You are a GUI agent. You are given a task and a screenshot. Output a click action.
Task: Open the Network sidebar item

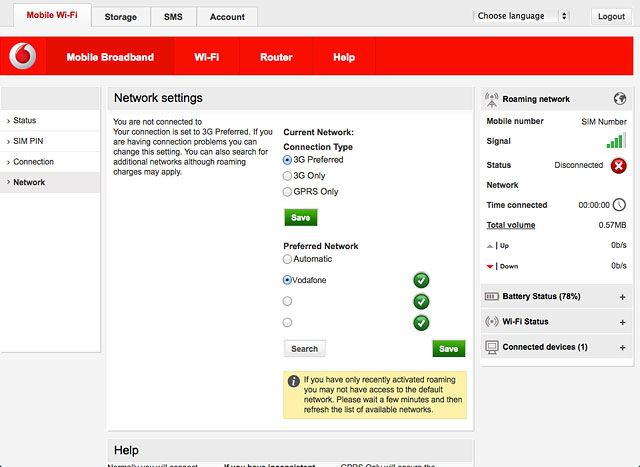tap(50, 182)
